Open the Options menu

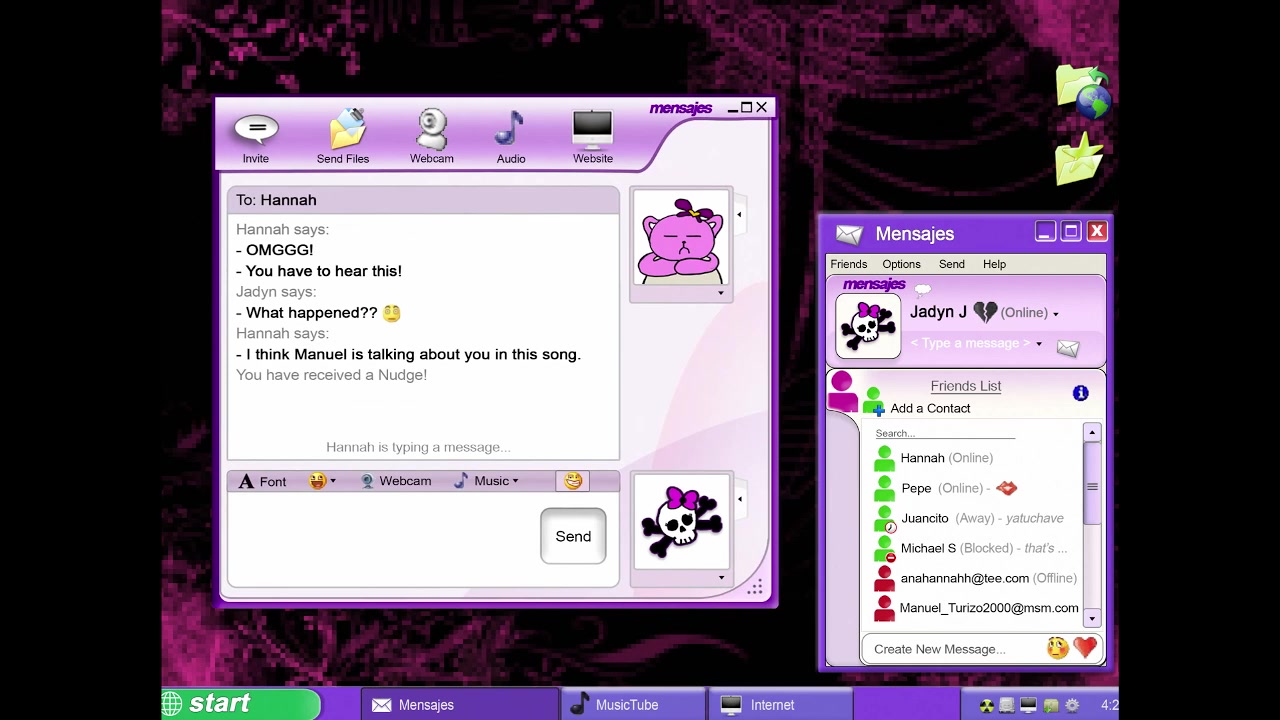pyautogui.click(x=901, y=264)
